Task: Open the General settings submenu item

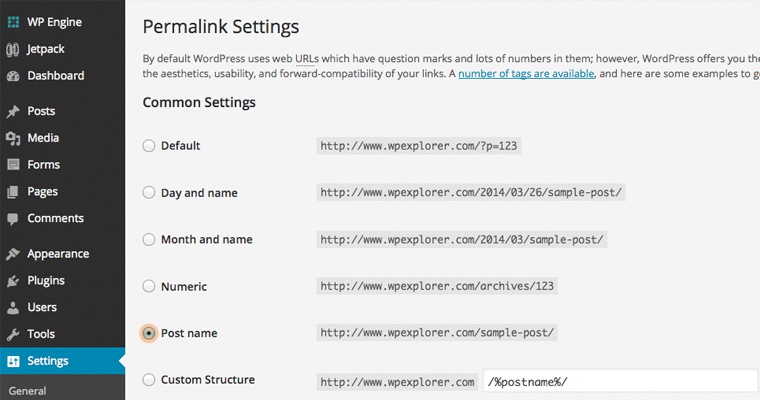Action: point(26,391)
